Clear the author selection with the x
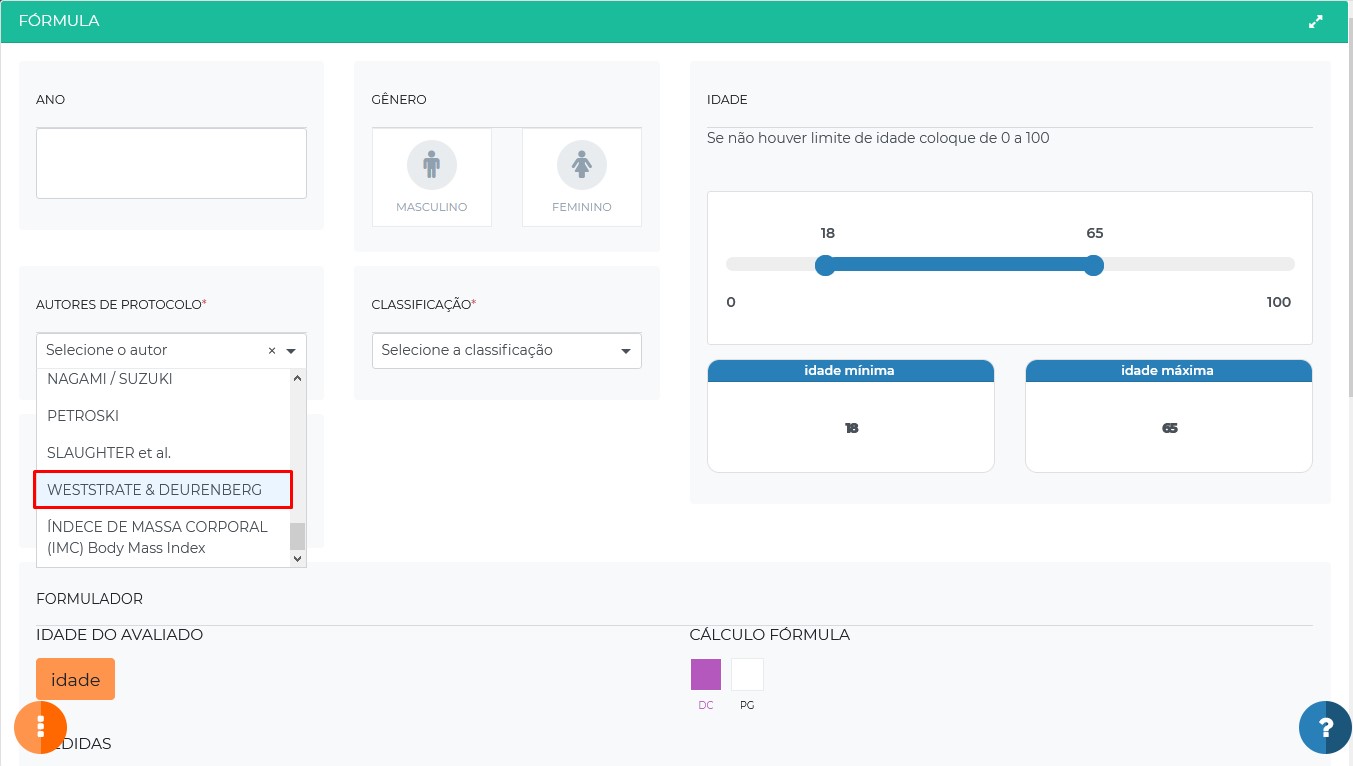This screenshot has width=1353, height=766. (272, 351)
